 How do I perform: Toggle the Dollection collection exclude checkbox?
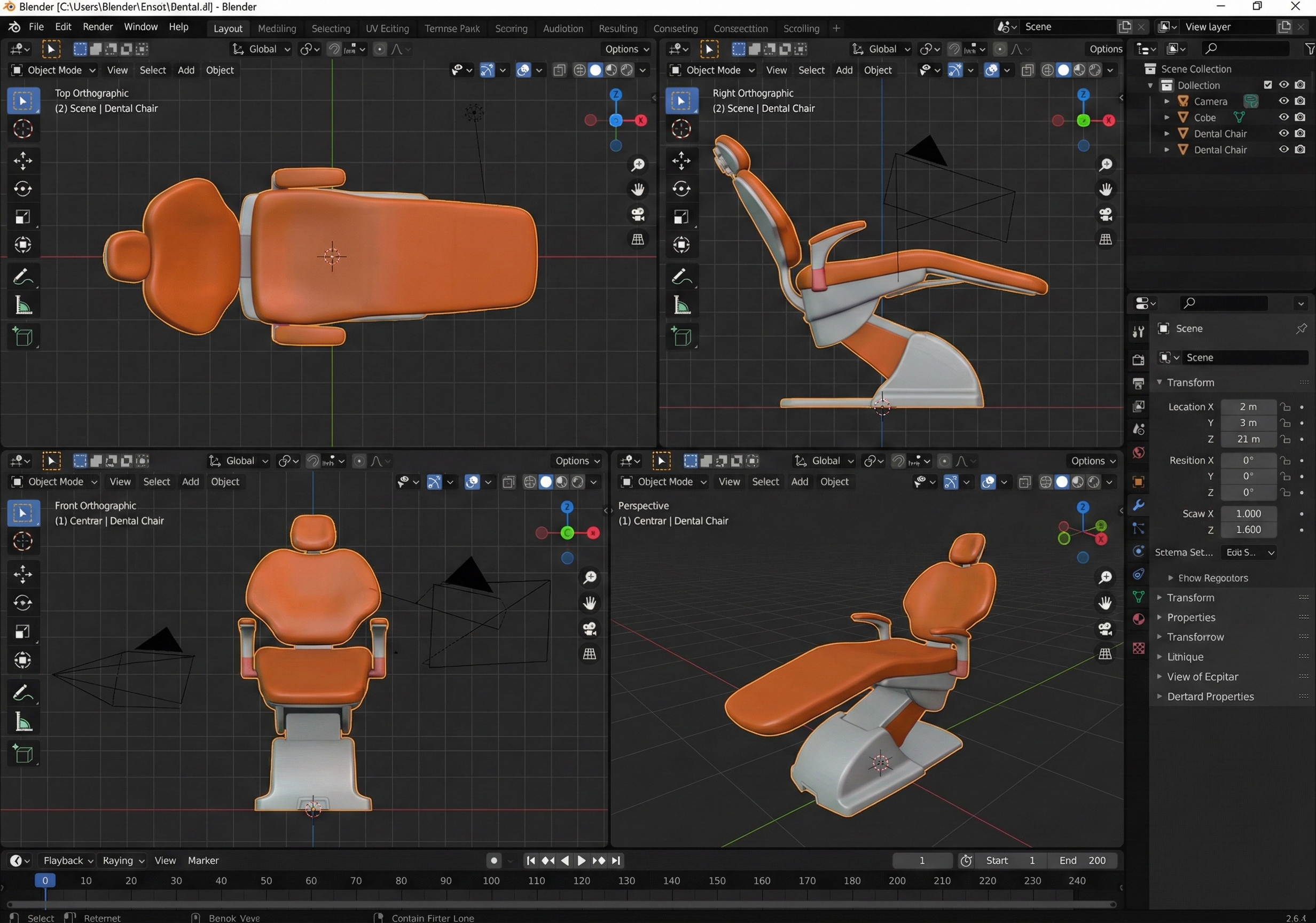point(1268,85)
